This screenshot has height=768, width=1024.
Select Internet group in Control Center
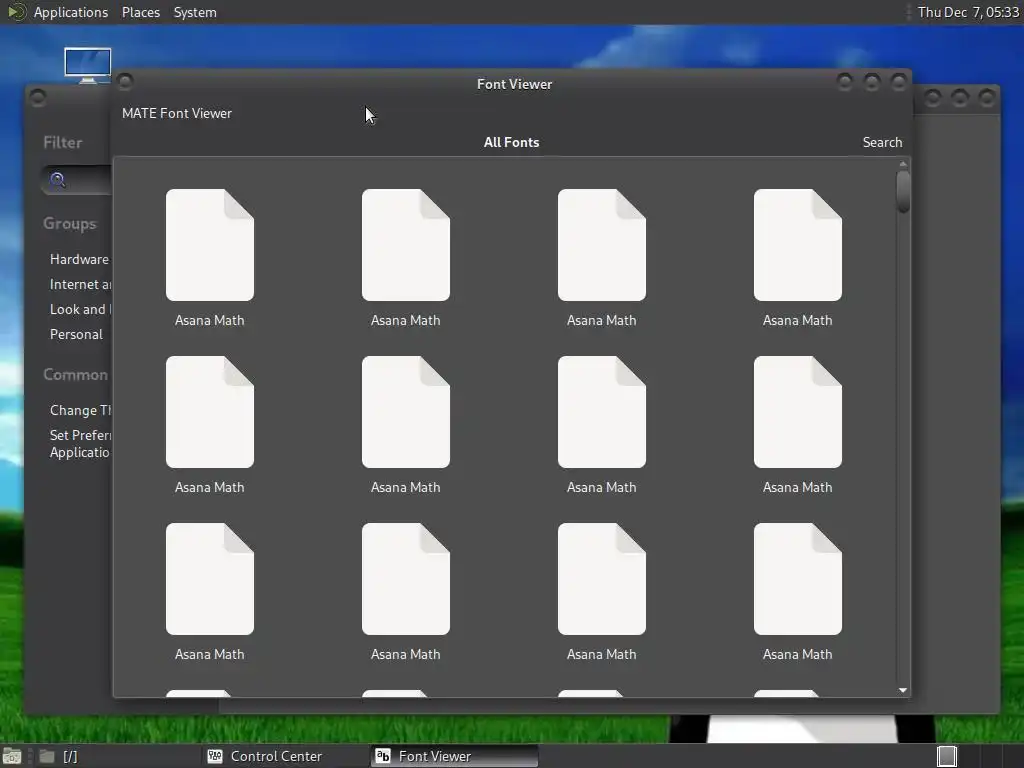tap(80, 285)
